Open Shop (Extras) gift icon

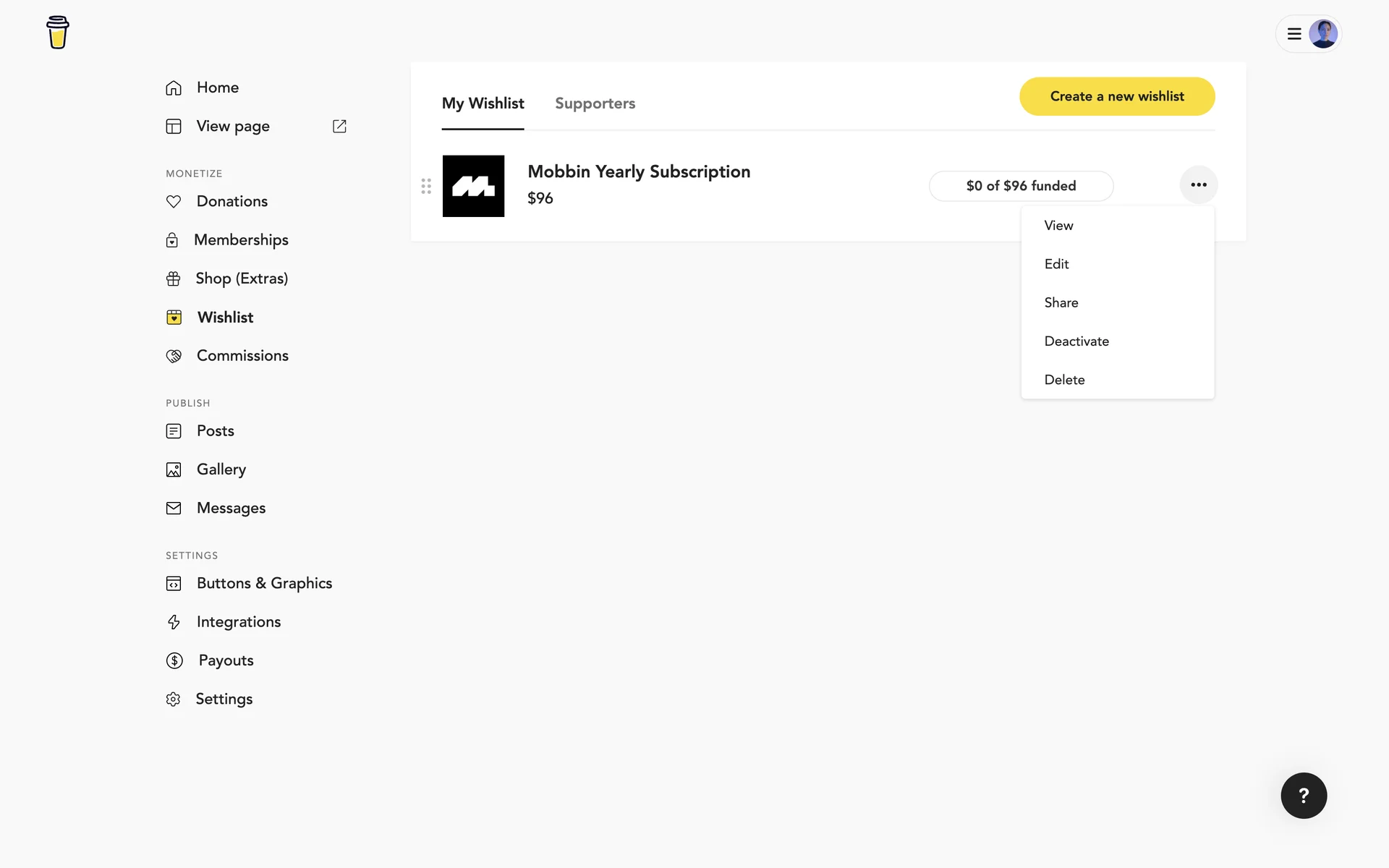pyautogui.click(x=174, y=278)
